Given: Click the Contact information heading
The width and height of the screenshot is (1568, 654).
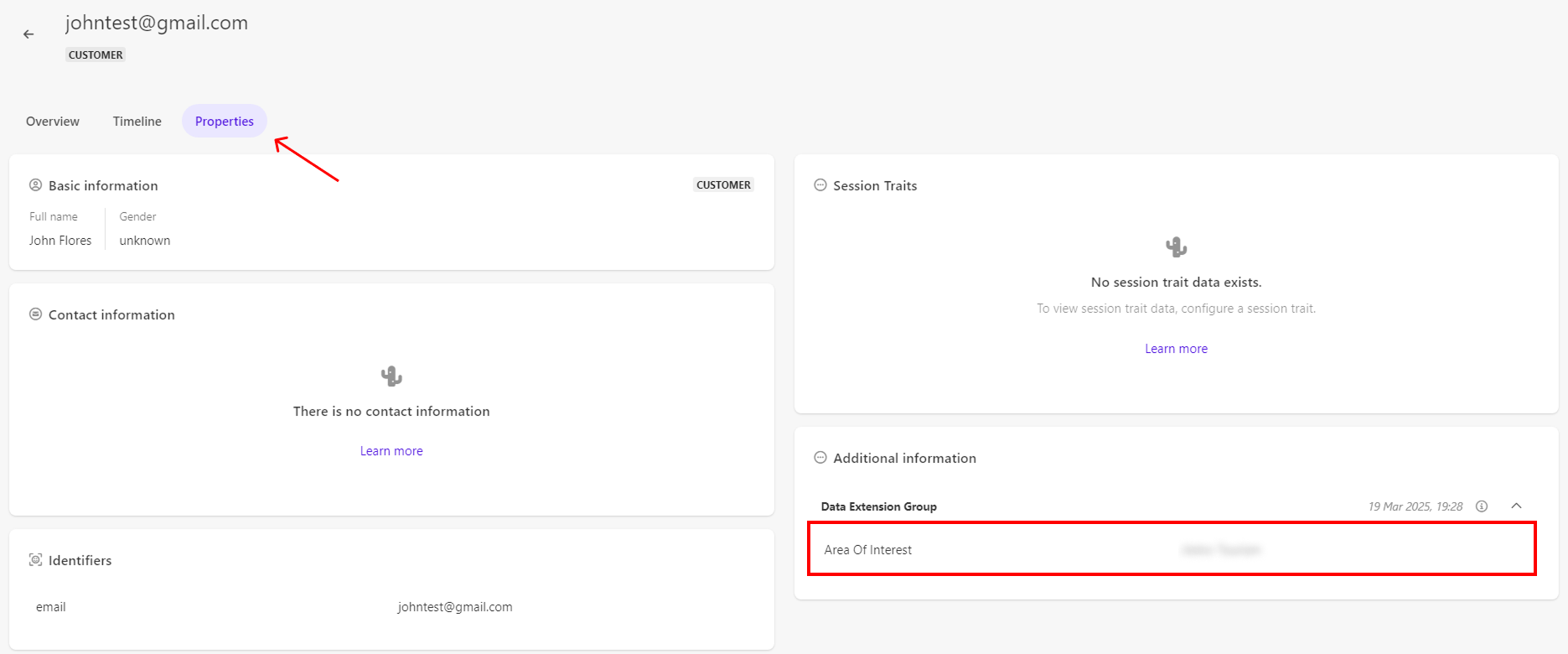Looking at the screenshot, I should coord(112,314).
